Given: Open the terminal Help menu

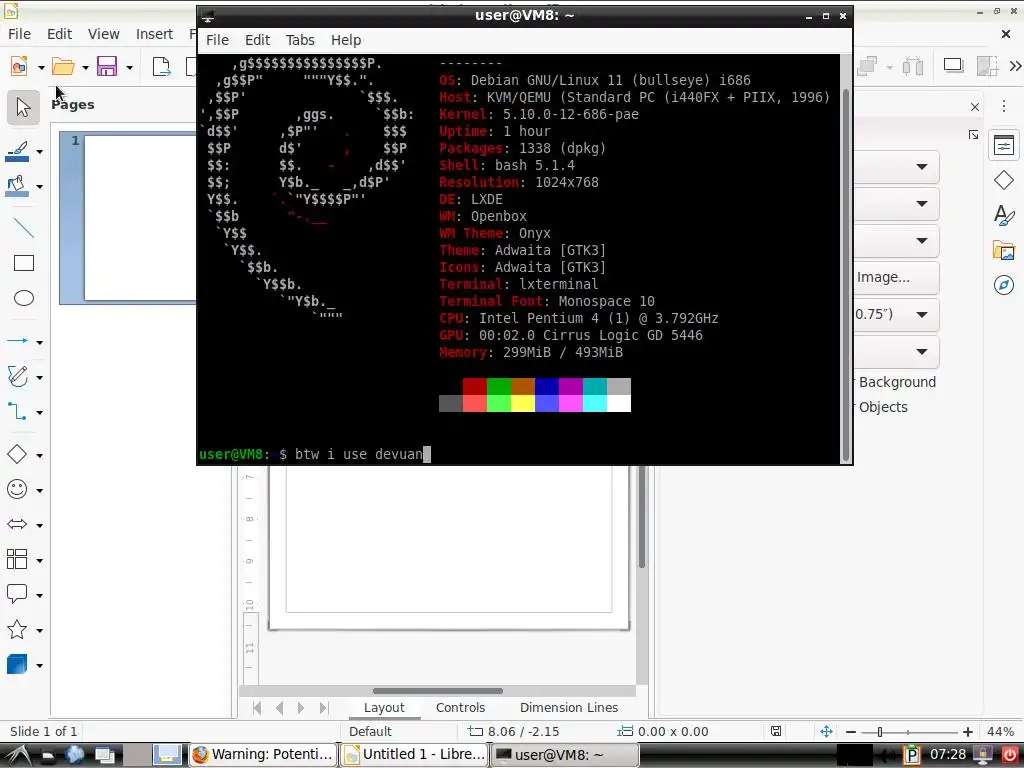Looking at the screenshot, I should click(345, 40).
